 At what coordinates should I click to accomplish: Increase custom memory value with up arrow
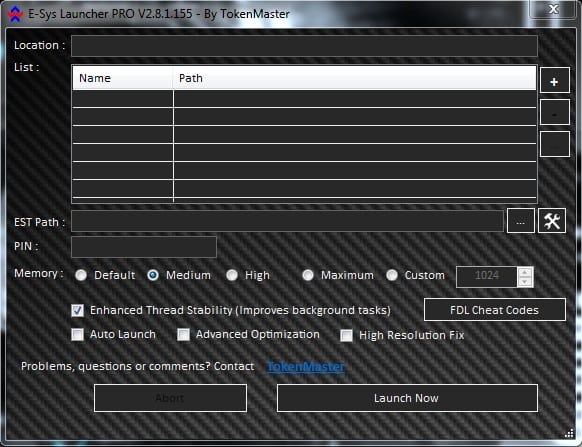click(x=525, y=272)
